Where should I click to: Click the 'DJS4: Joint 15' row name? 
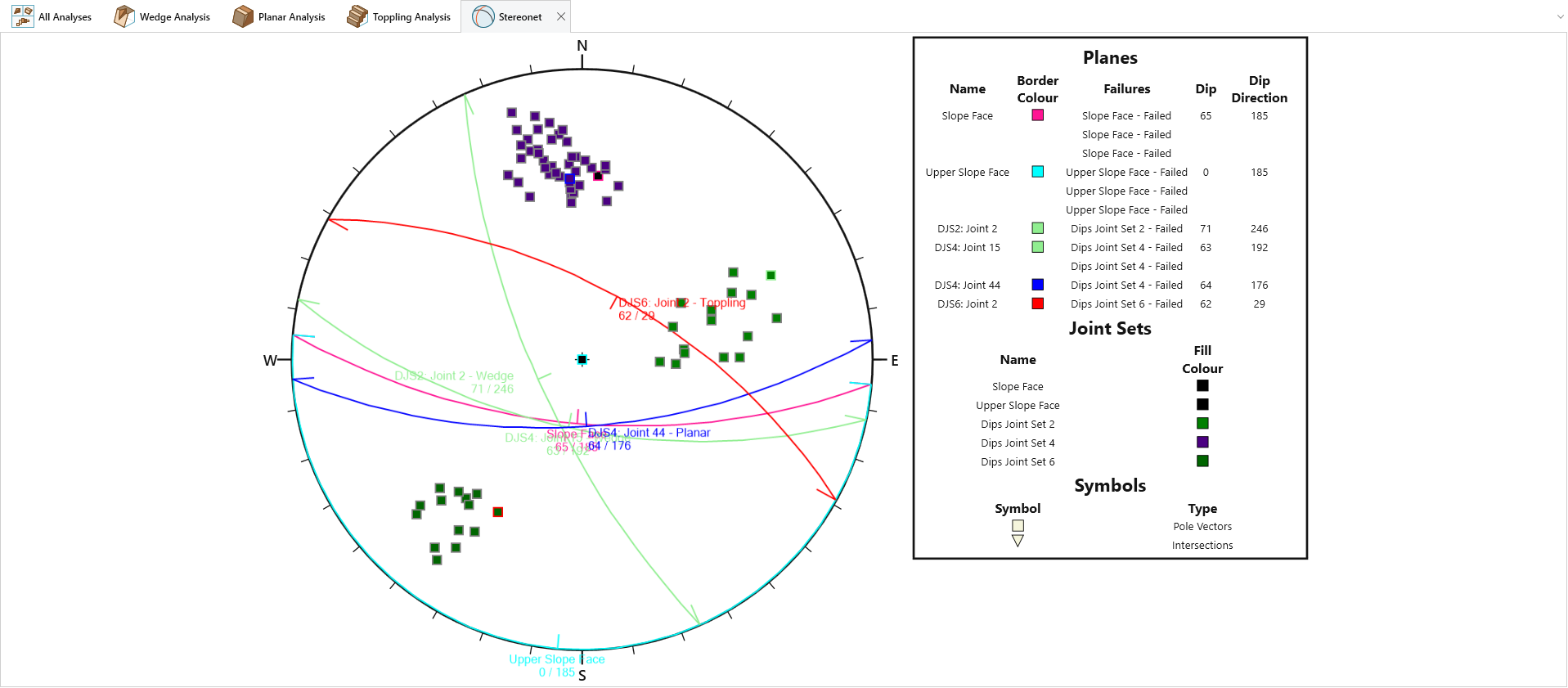(x=967, y=248)
